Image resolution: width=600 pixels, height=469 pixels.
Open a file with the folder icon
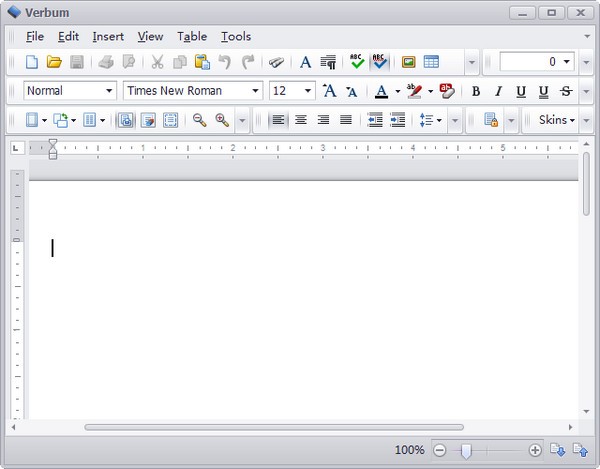[54, 62]
